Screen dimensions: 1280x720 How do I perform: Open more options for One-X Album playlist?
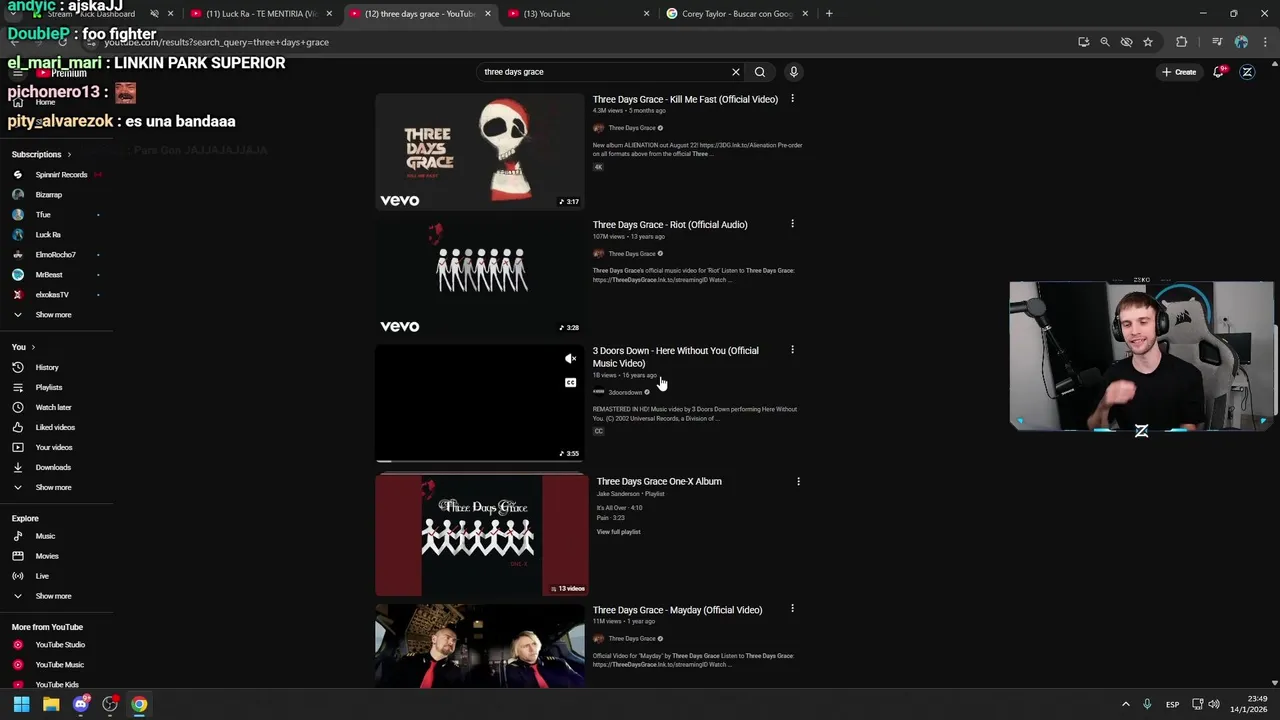click(798, 482)
